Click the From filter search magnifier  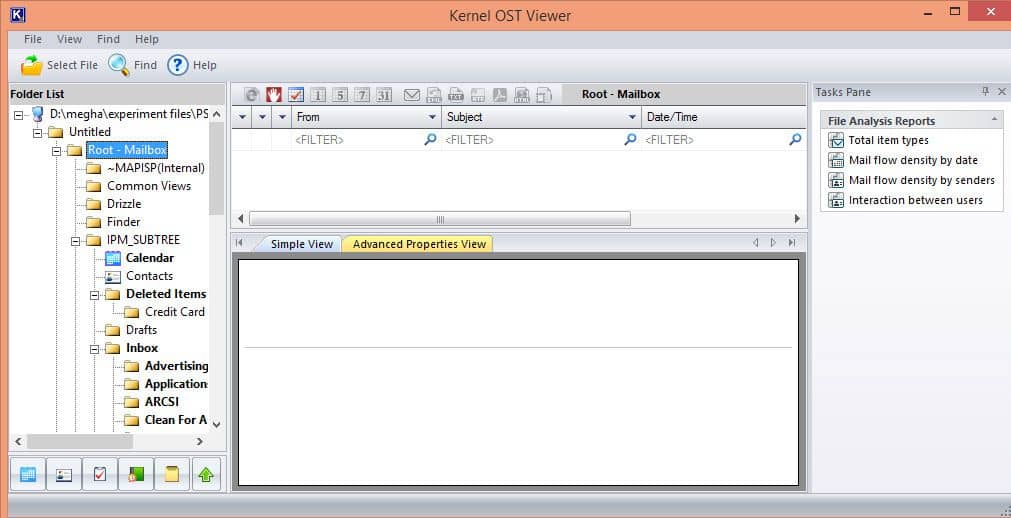coord(430,139)
